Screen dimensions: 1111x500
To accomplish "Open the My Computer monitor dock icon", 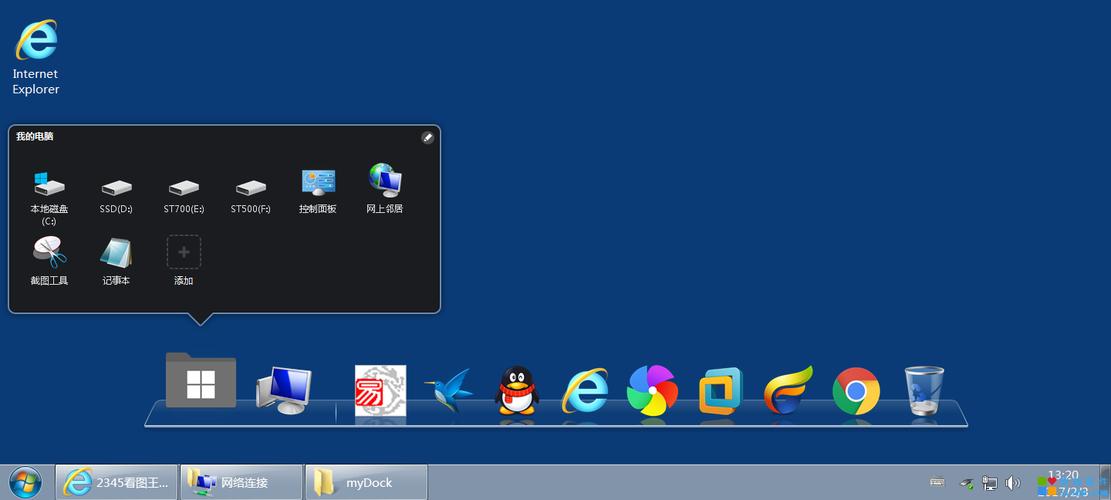I will (x=284, y=390).
